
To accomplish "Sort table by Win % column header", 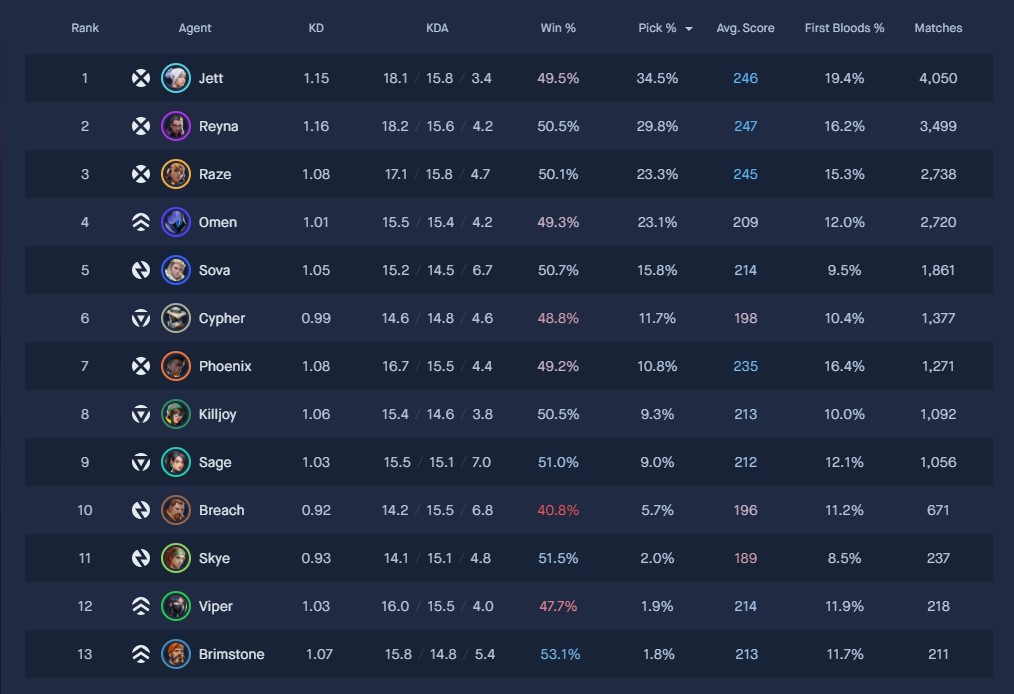I will [558, 28].
